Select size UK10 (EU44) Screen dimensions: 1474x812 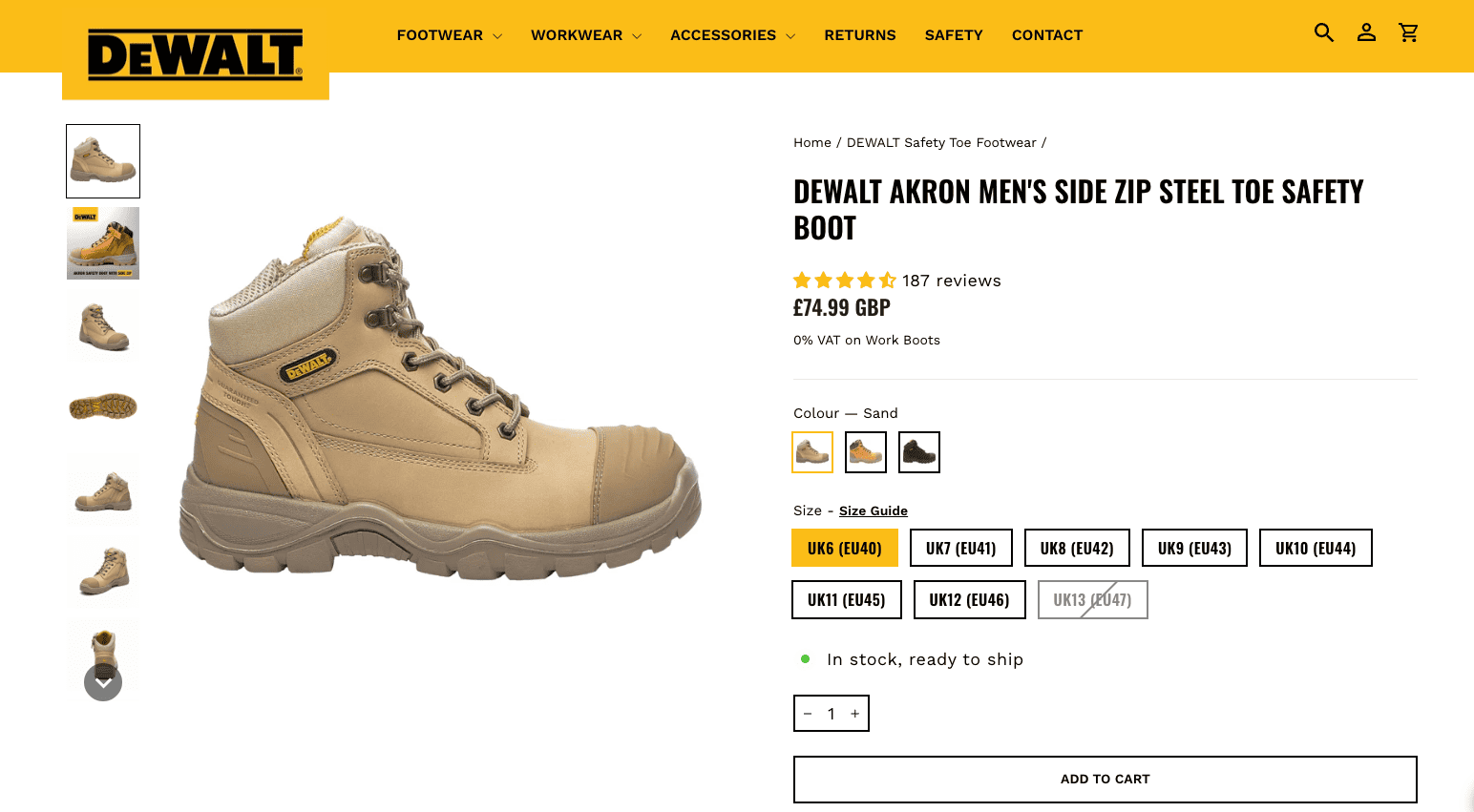tap(1316, 548)
